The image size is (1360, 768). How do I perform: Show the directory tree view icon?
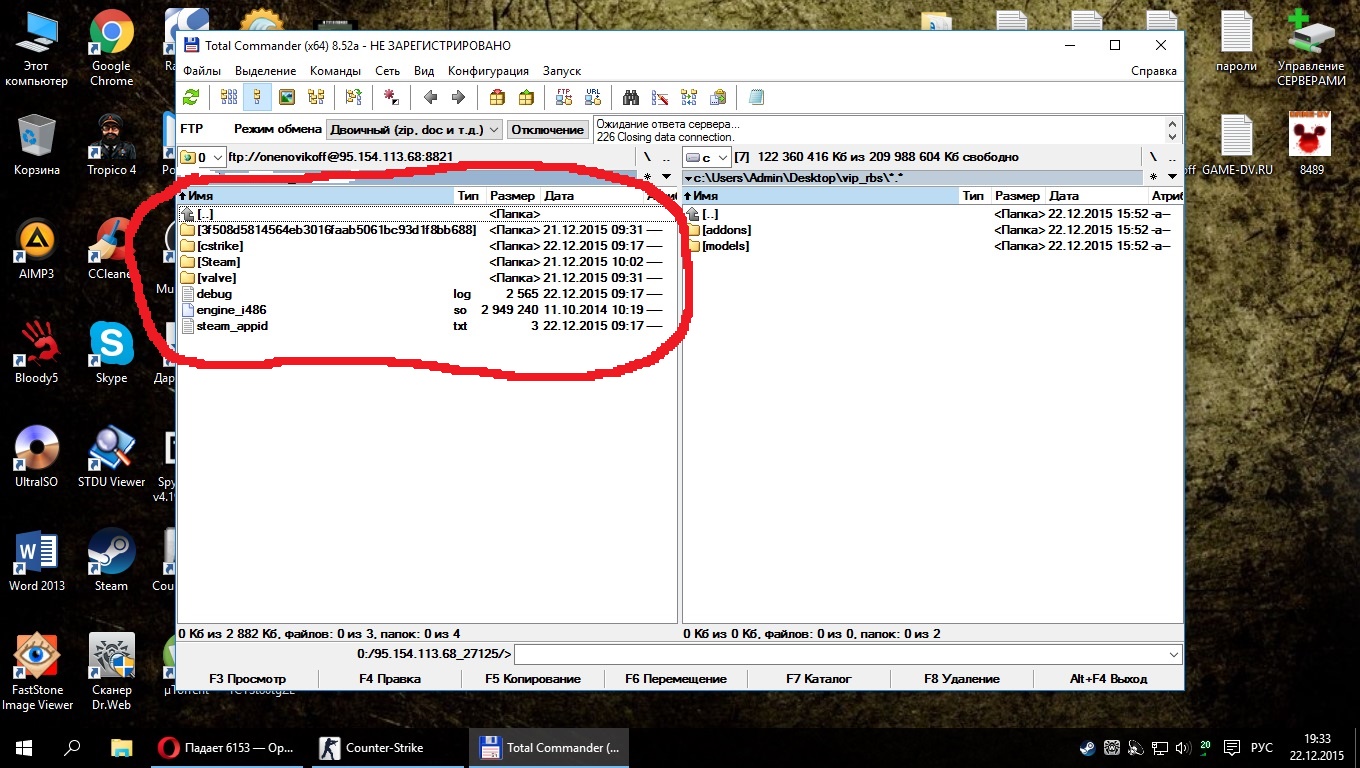coord(316,97)
